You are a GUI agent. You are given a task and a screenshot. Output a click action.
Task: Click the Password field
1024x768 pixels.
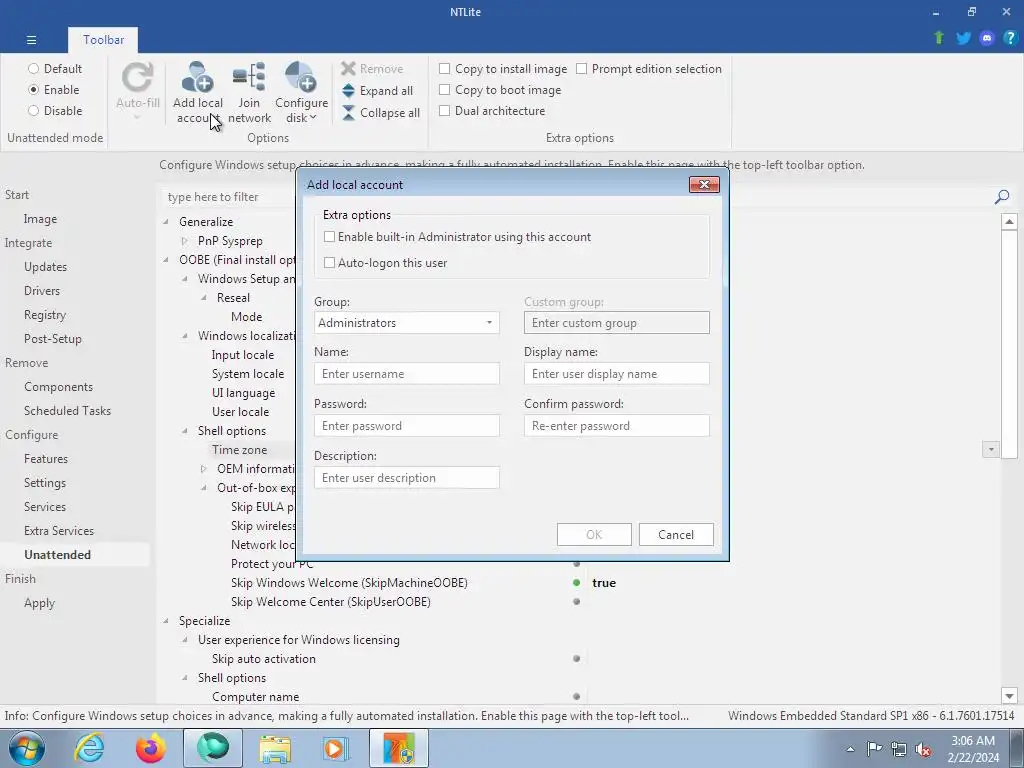click(406, 426)
